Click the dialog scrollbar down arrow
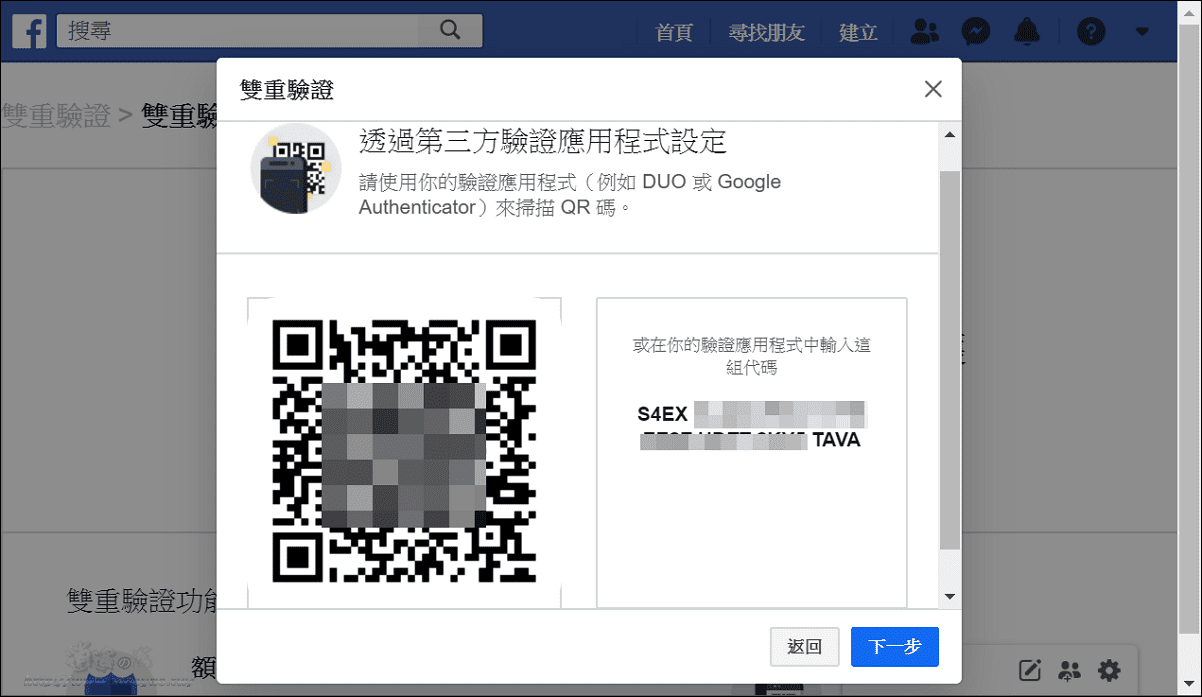This screenshot has height=697, width=1202. [x=950, y=597]
